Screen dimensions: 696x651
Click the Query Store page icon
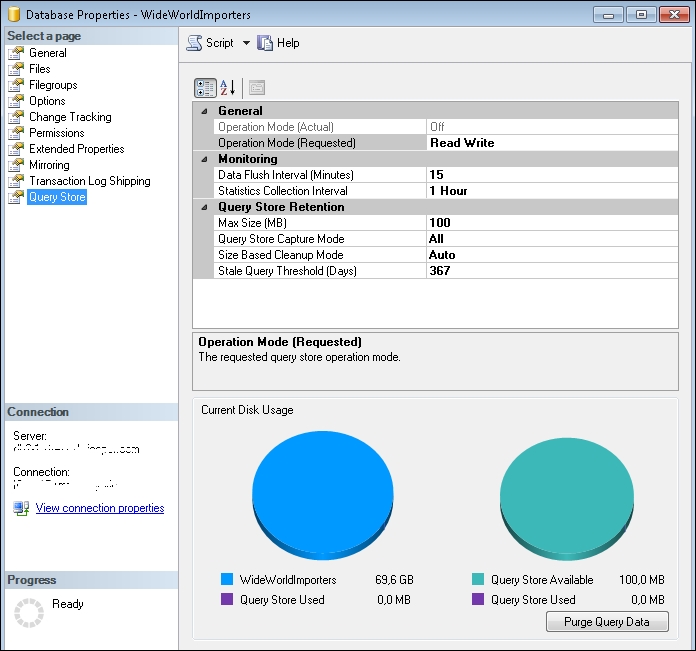(x=16, y=197)
